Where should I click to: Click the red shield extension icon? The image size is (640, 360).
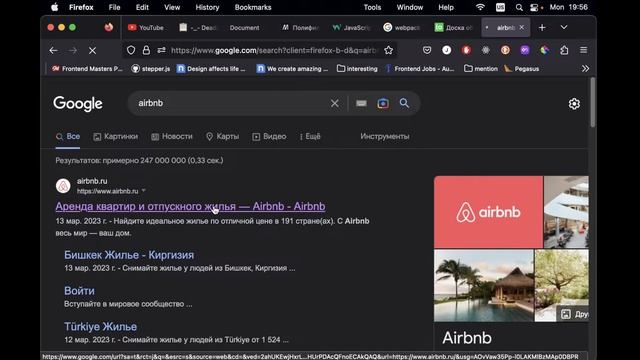[x=466, y=50]
